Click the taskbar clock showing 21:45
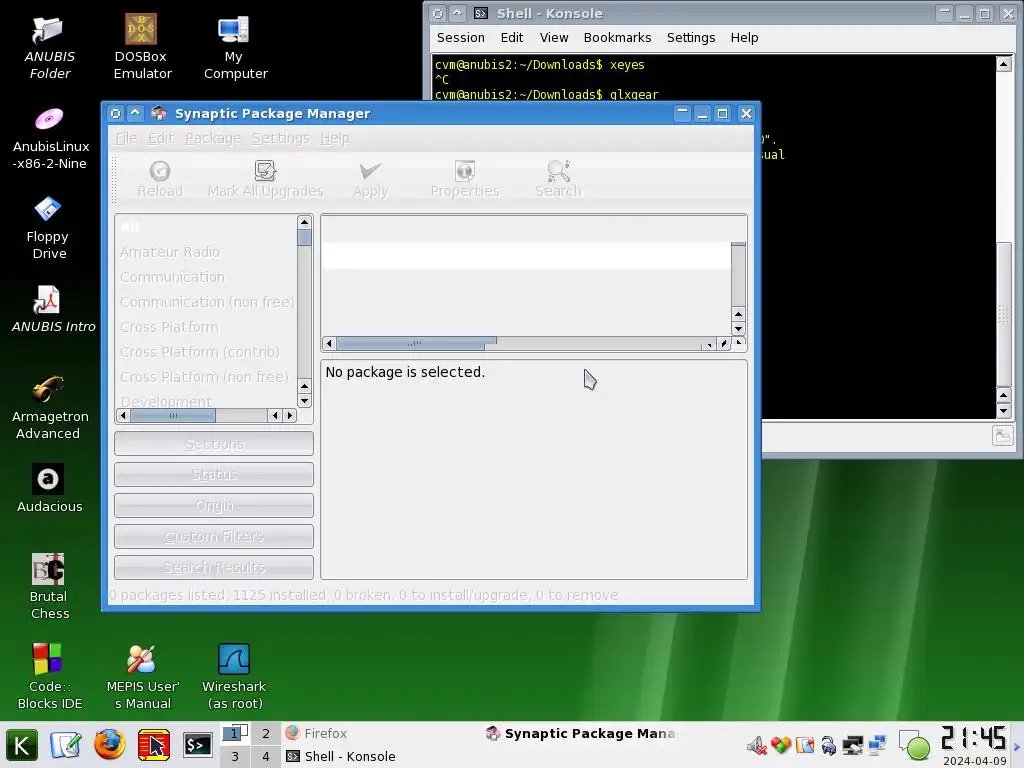Viewport: 1024px width, 768px height. pos(973,739)
